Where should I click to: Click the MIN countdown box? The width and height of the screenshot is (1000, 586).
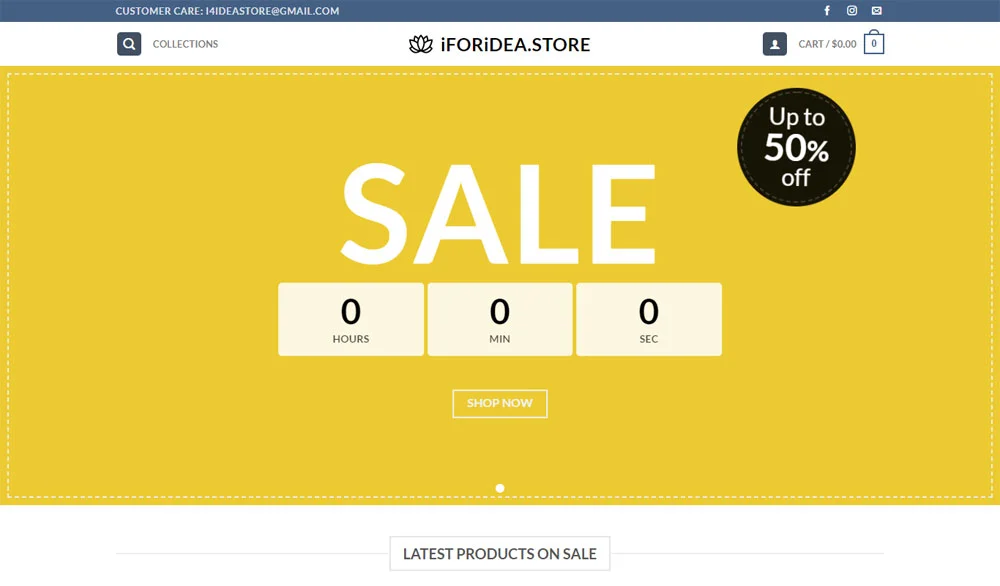[x=500, y=318]
